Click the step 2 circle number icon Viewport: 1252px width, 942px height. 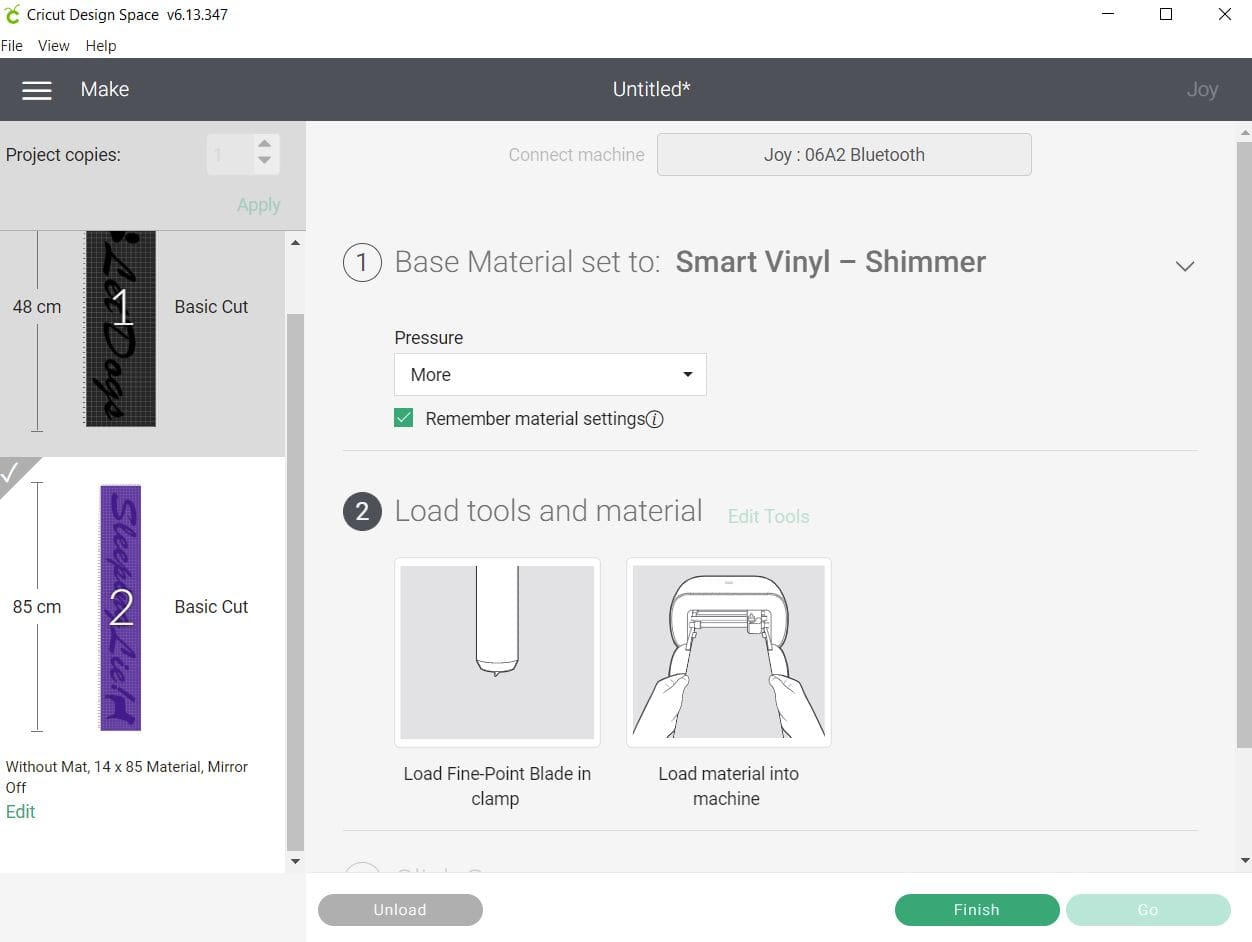click(x=362, y=512)
